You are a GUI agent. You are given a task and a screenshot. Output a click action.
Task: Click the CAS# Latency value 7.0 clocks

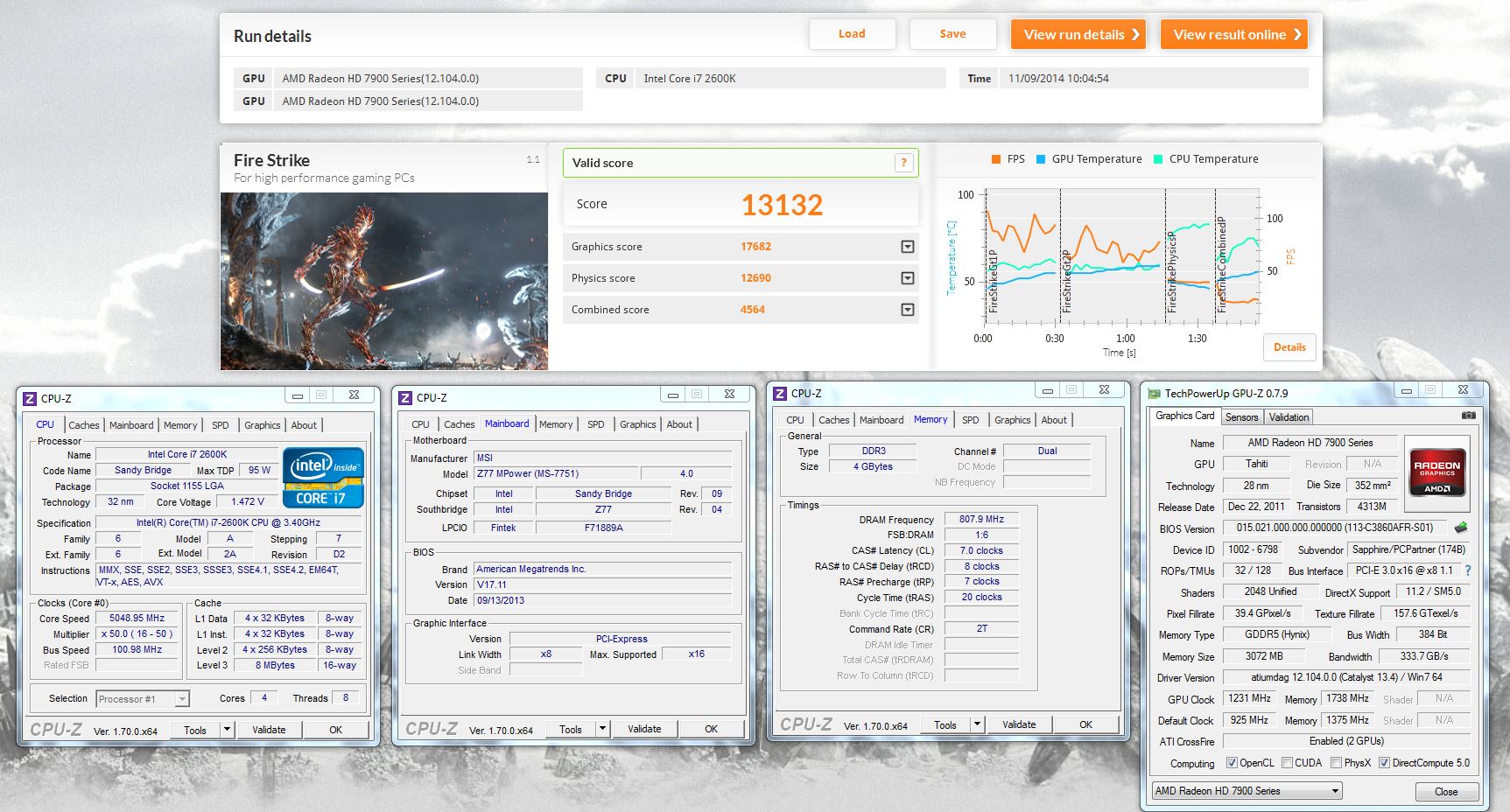(981, 550)
